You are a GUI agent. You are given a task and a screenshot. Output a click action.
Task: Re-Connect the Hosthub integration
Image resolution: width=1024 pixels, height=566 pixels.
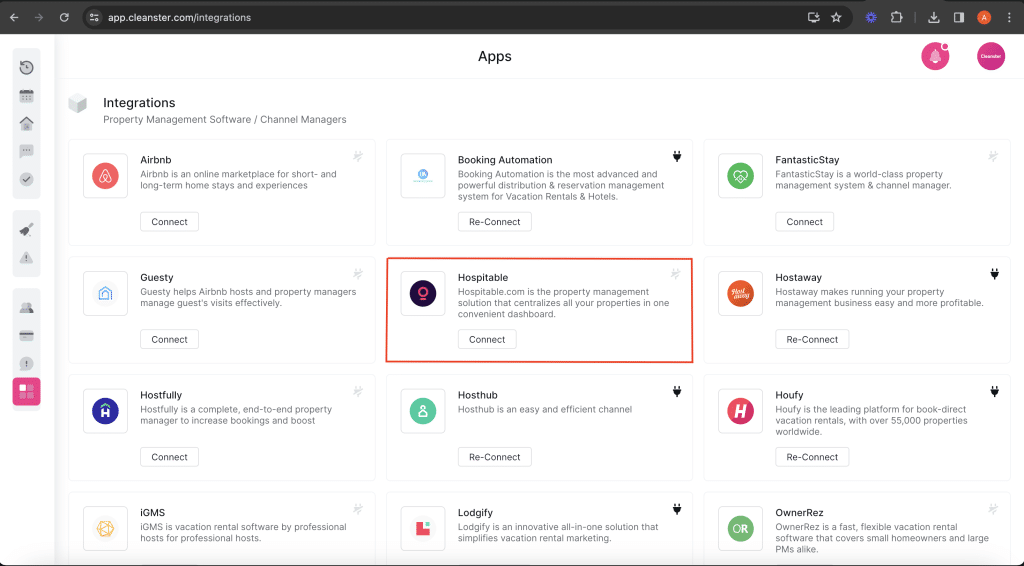pyautogui.click(x=494, y=457)
